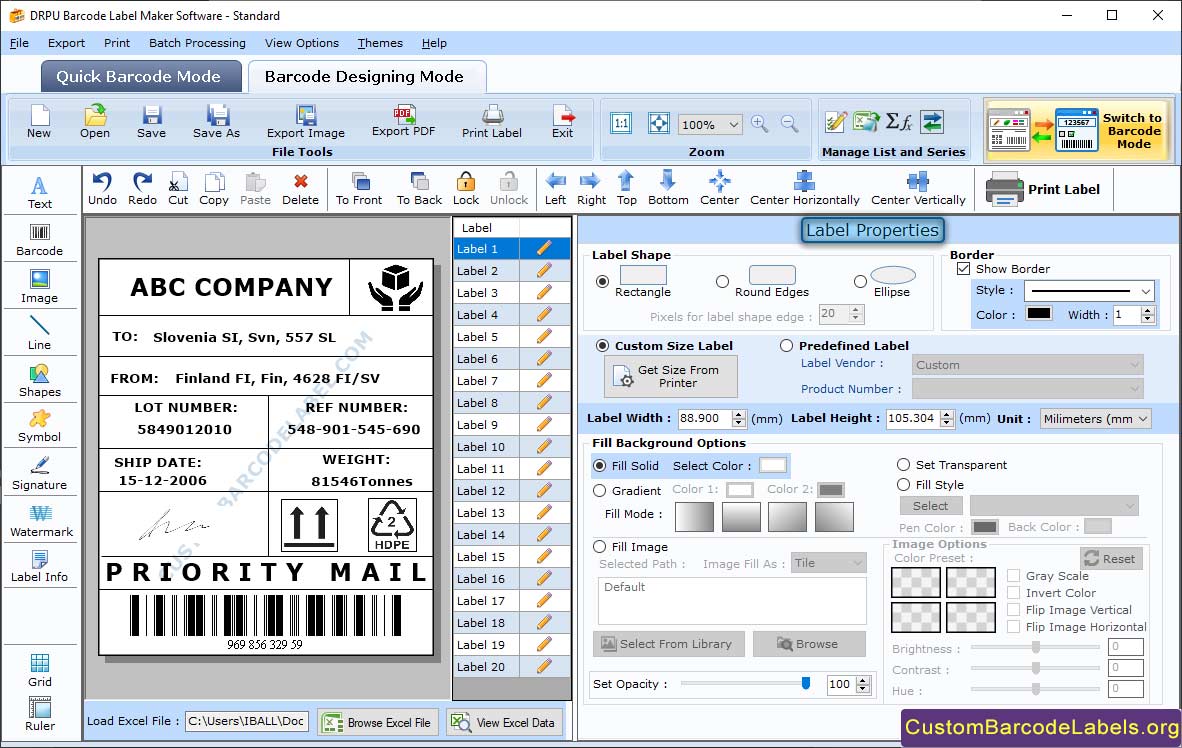Delete the selected object
Image resolution: width=1182 pixels, height=748 pixels.
300,189
